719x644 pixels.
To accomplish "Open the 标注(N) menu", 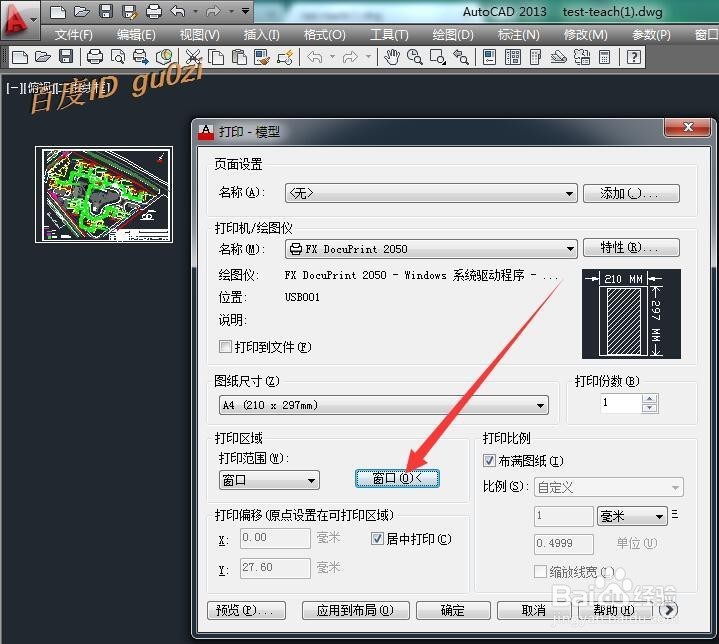I will pyautogui.click(x=519, y=35).
